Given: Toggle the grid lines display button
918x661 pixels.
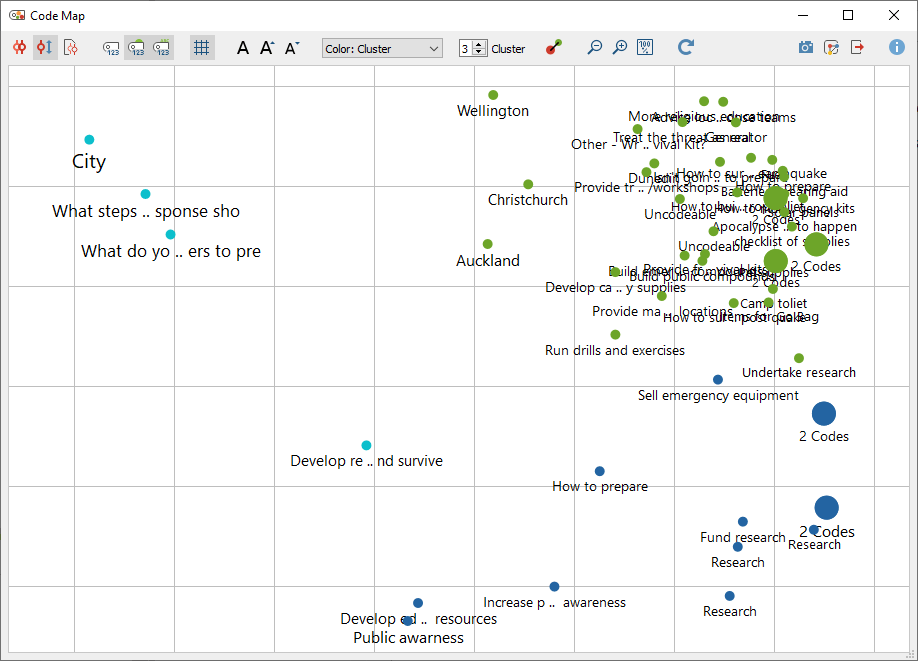Looking at the screenshot, I should click(x=201, y=47).
